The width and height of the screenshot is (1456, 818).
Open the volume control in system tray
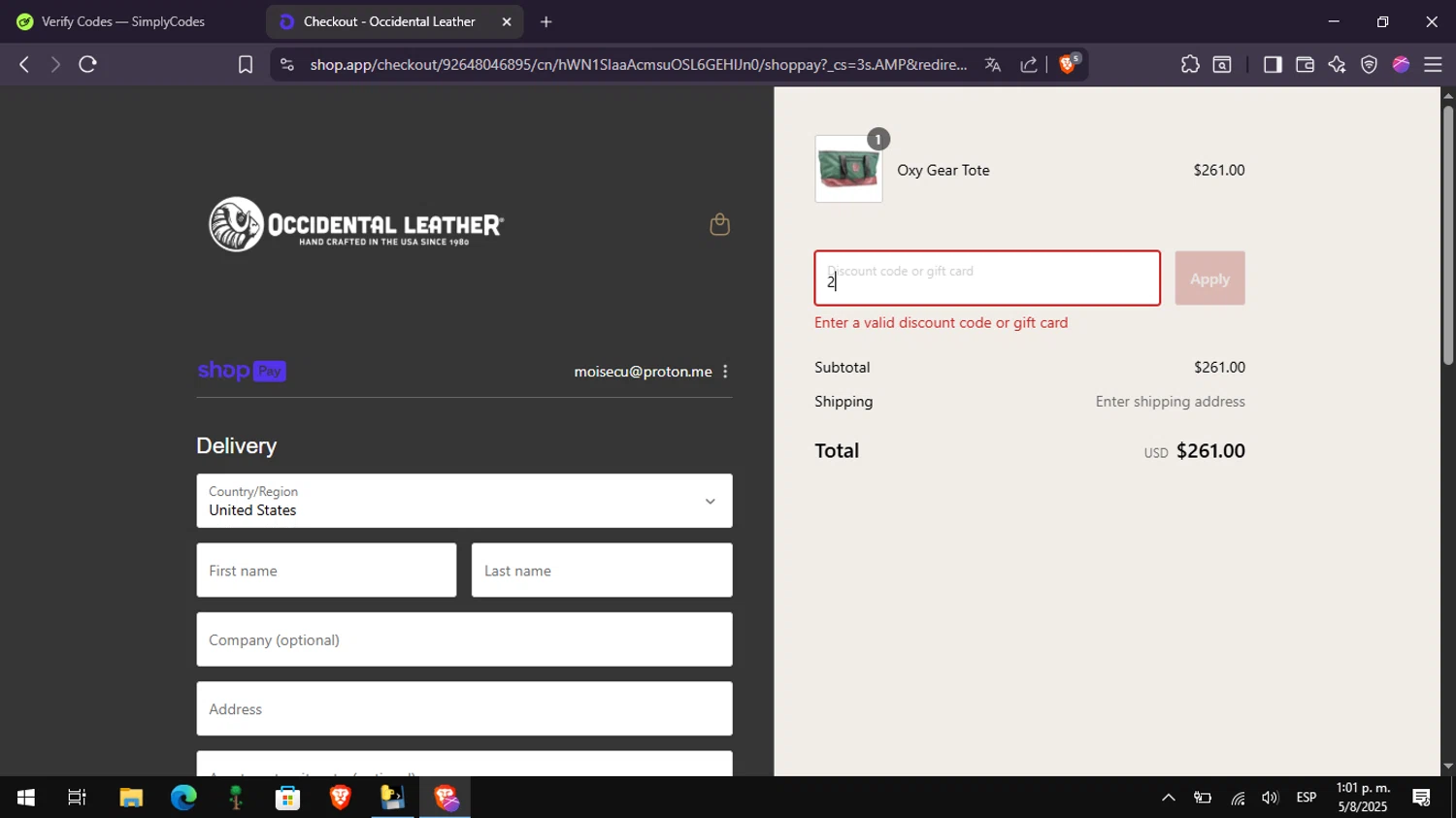(1270, 798)
